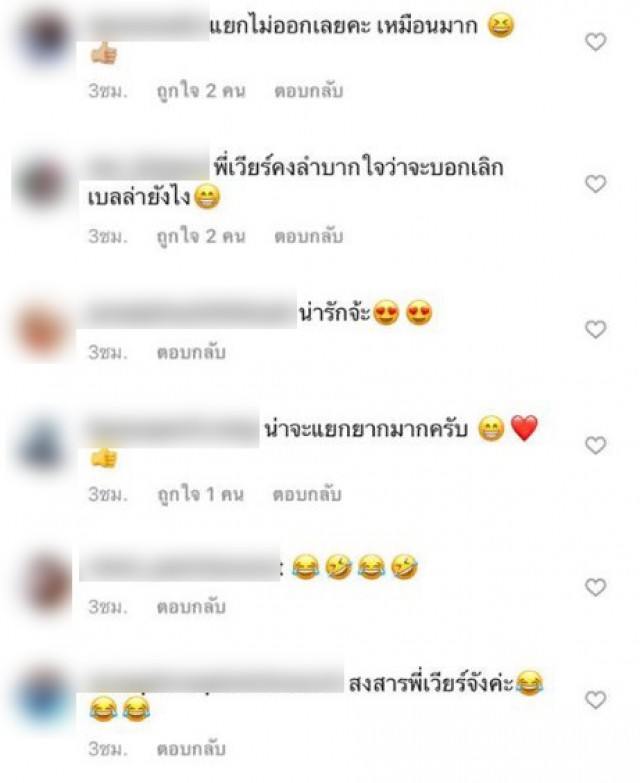Open the profile picture of the first commenter
Image resolution: width=640 pixels, height=783 pixels.
click(44, 38)
